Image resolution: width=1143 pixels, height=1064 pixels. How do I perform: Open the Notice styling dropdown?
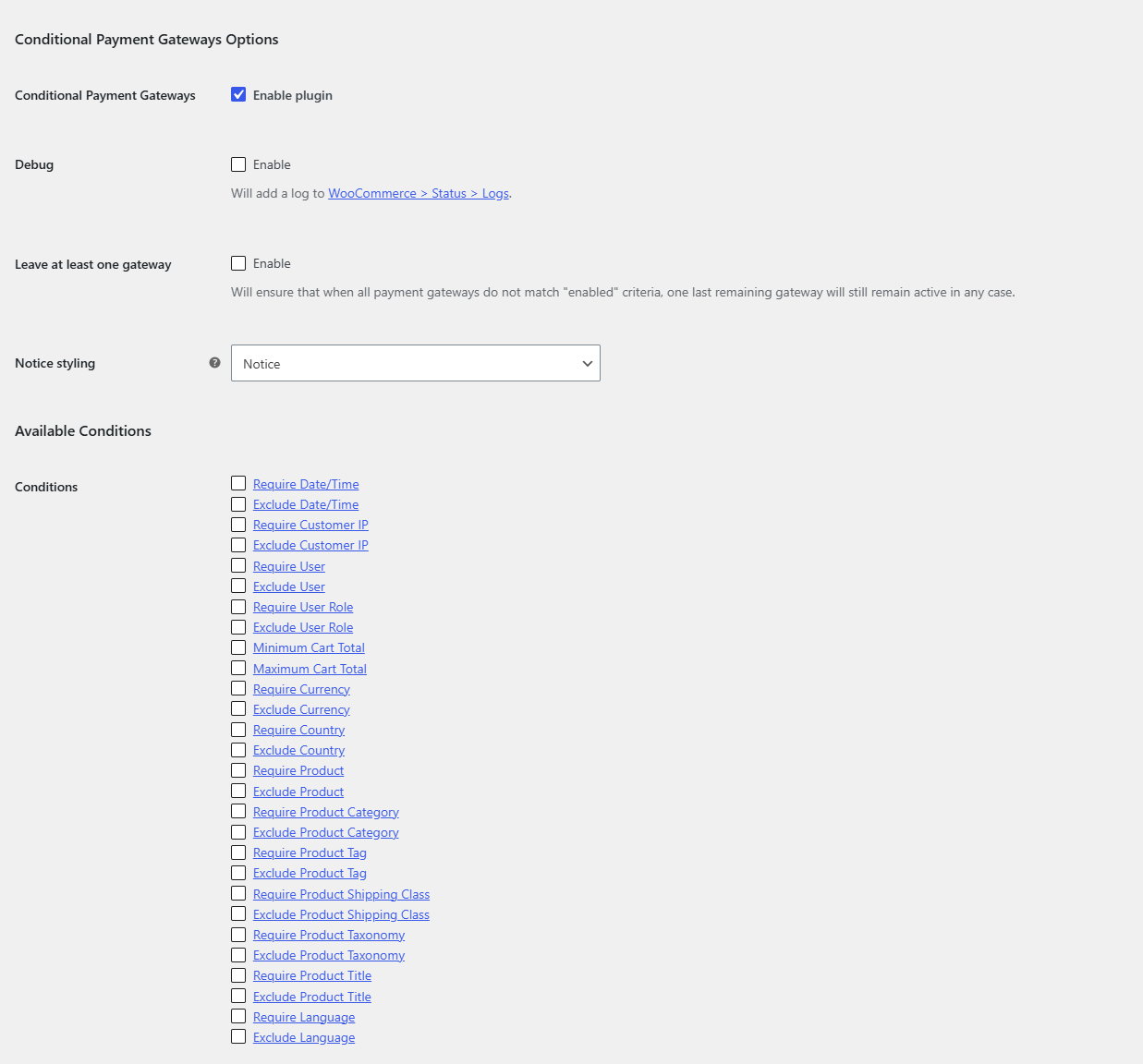tap(416, 363)
